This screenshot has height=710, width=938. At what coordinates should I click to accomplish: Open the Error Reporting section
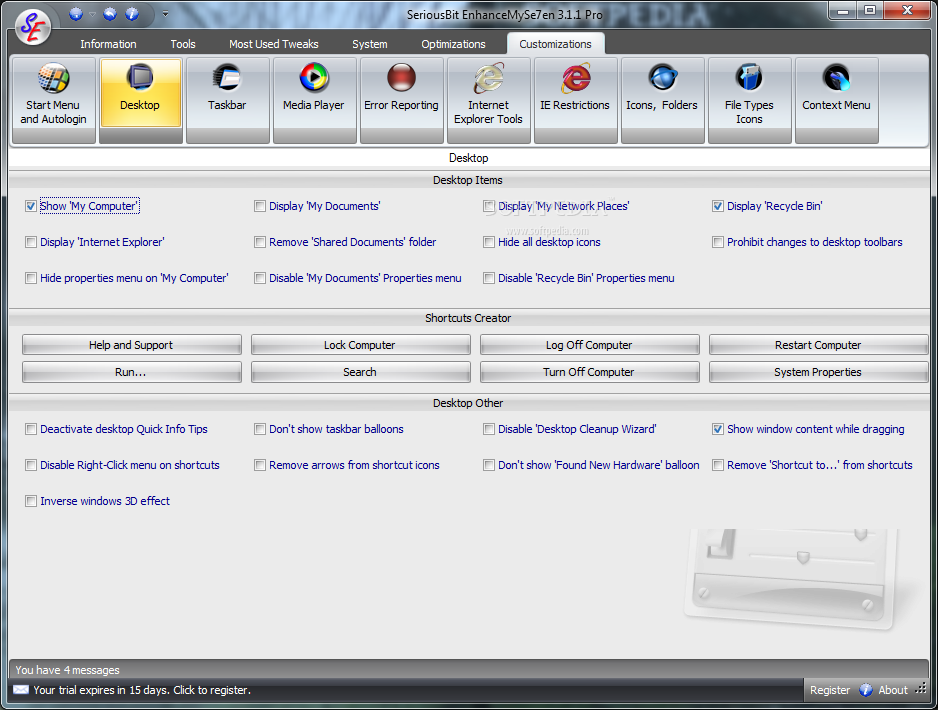(x=401, y=100)
